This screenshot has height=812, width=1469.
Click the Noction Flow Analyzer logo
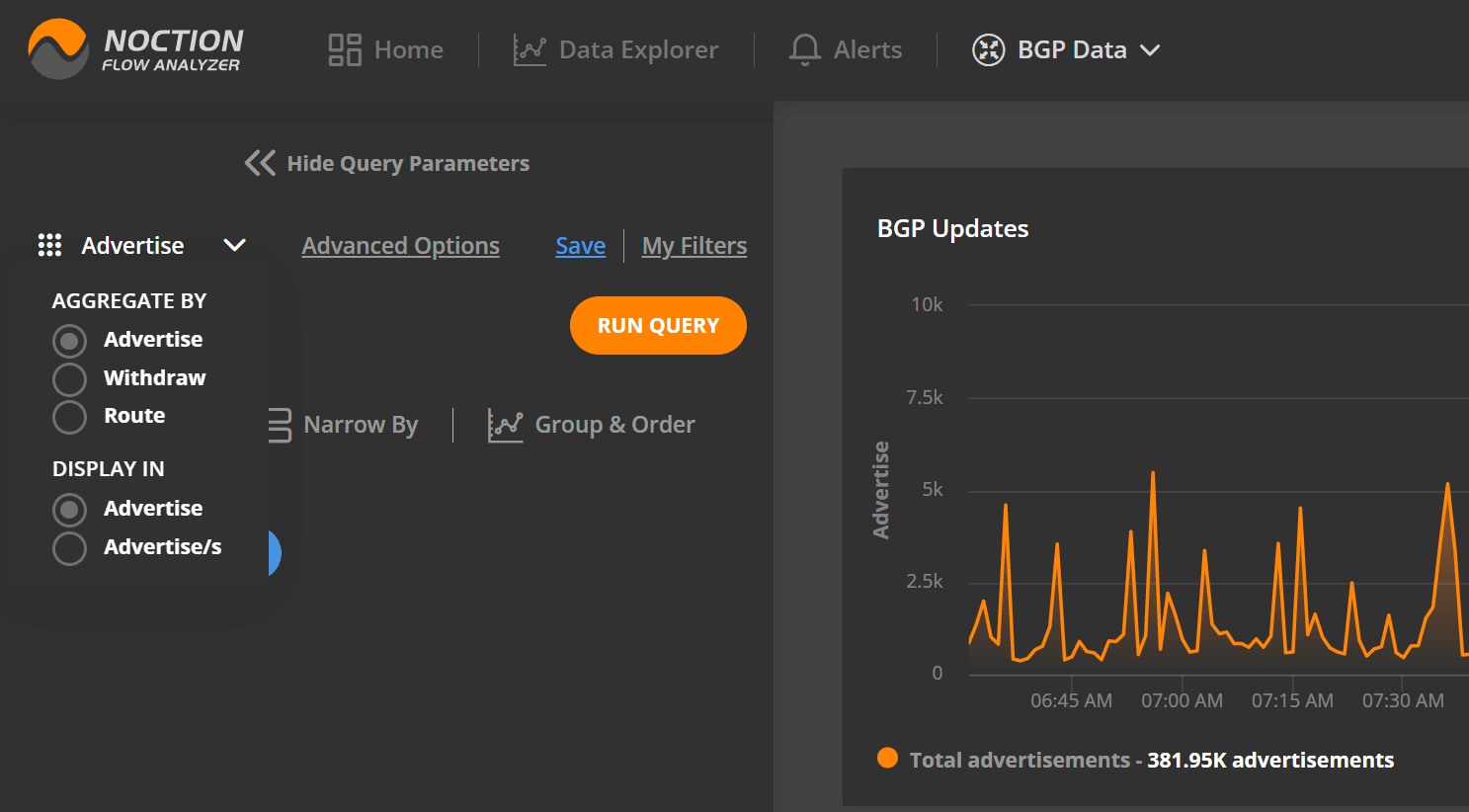[x=135, y=49]
